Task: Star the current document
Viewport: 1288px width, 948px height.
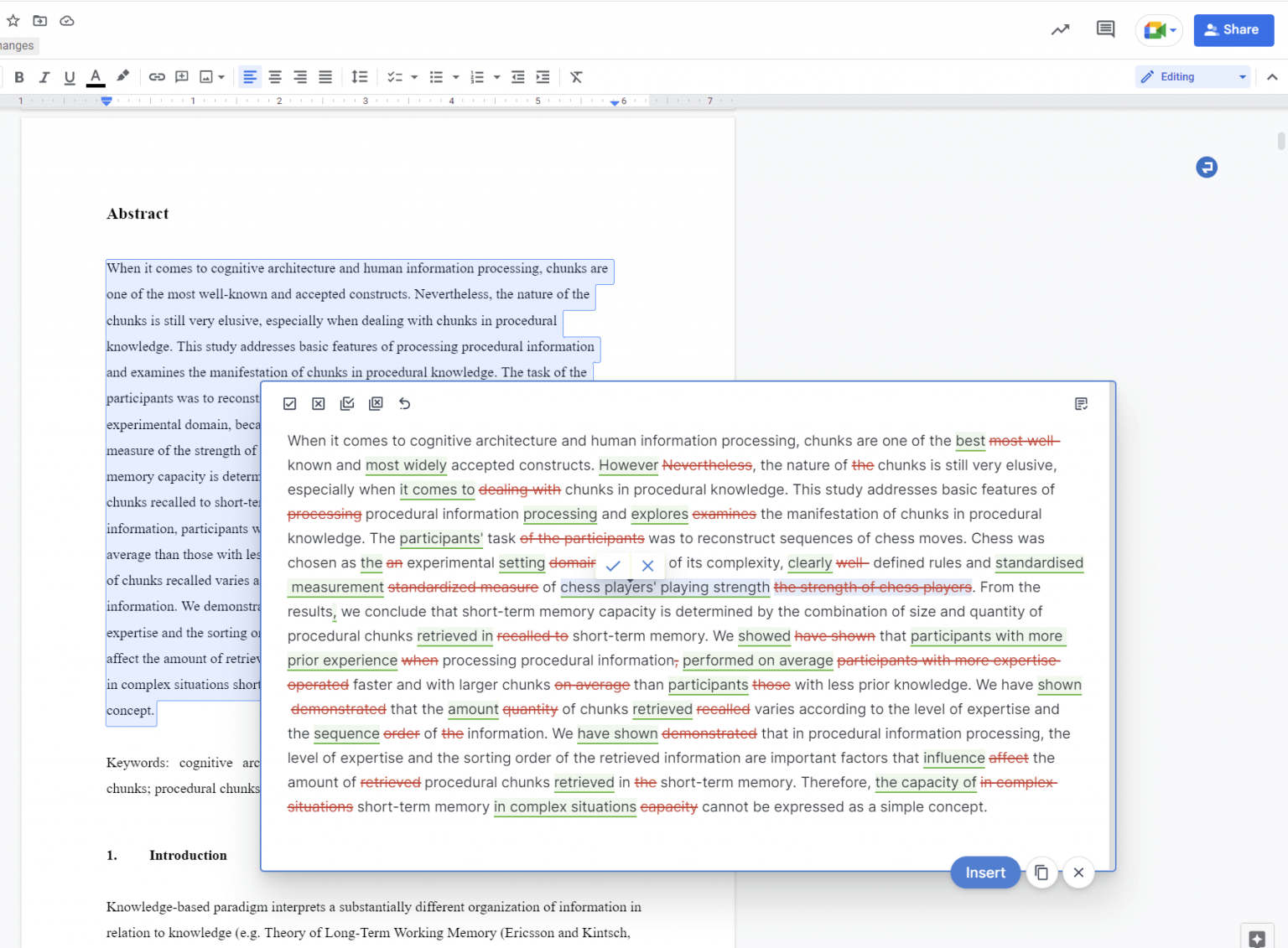Action: click(13, 20)
